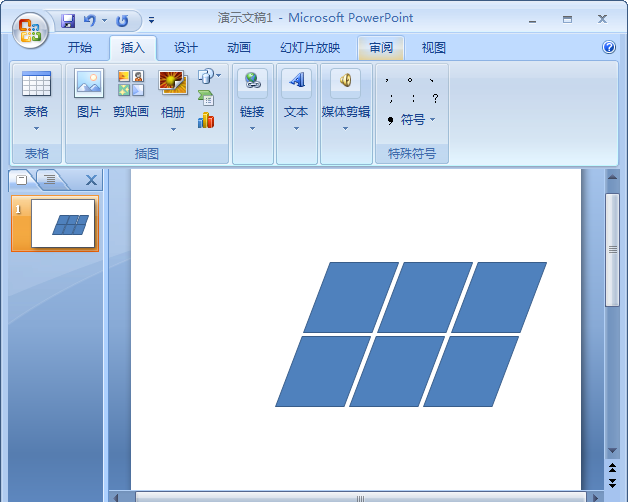The height and width of the screenshot is (502, 628).
Task: Click the vertical scrollbar down arrow
Action: (612, 451)
